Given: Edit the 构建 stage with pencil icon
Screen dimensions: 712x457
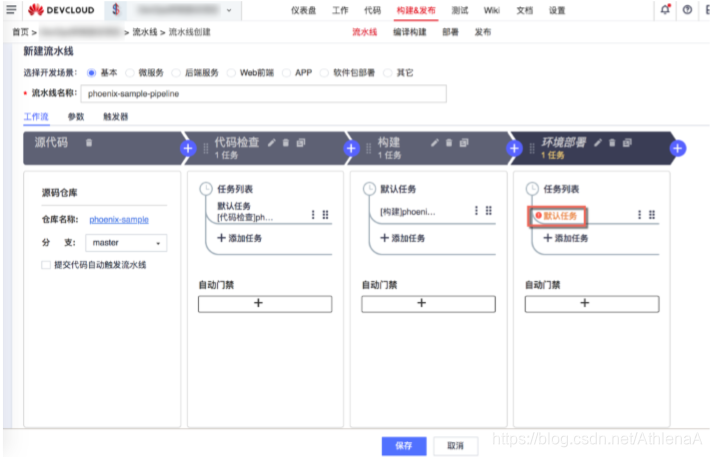Looking at the screenshot, I should click(435, 143).
